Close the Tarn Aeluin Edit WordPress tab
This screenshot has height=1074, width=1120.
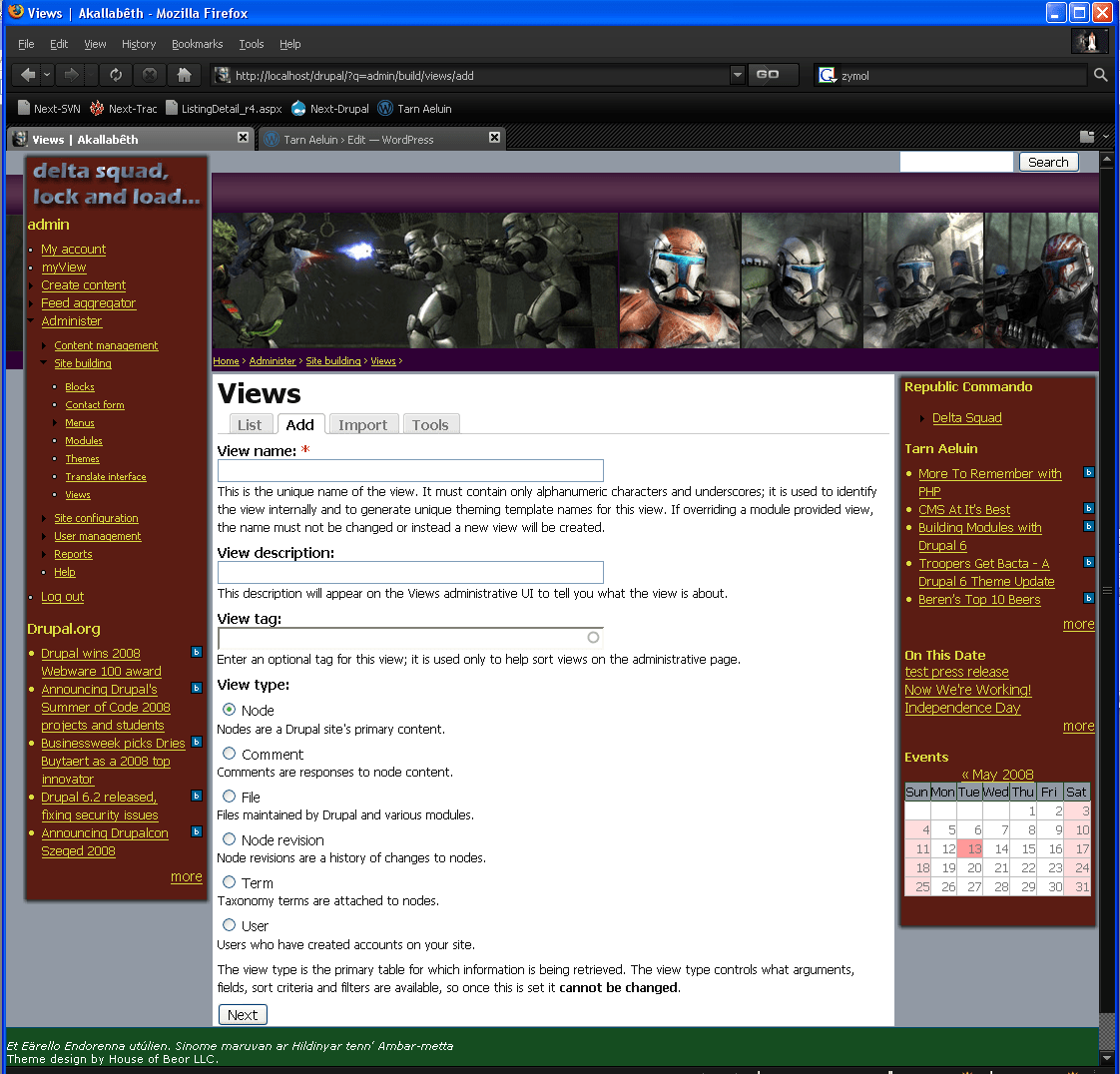(x=494, y=137)
